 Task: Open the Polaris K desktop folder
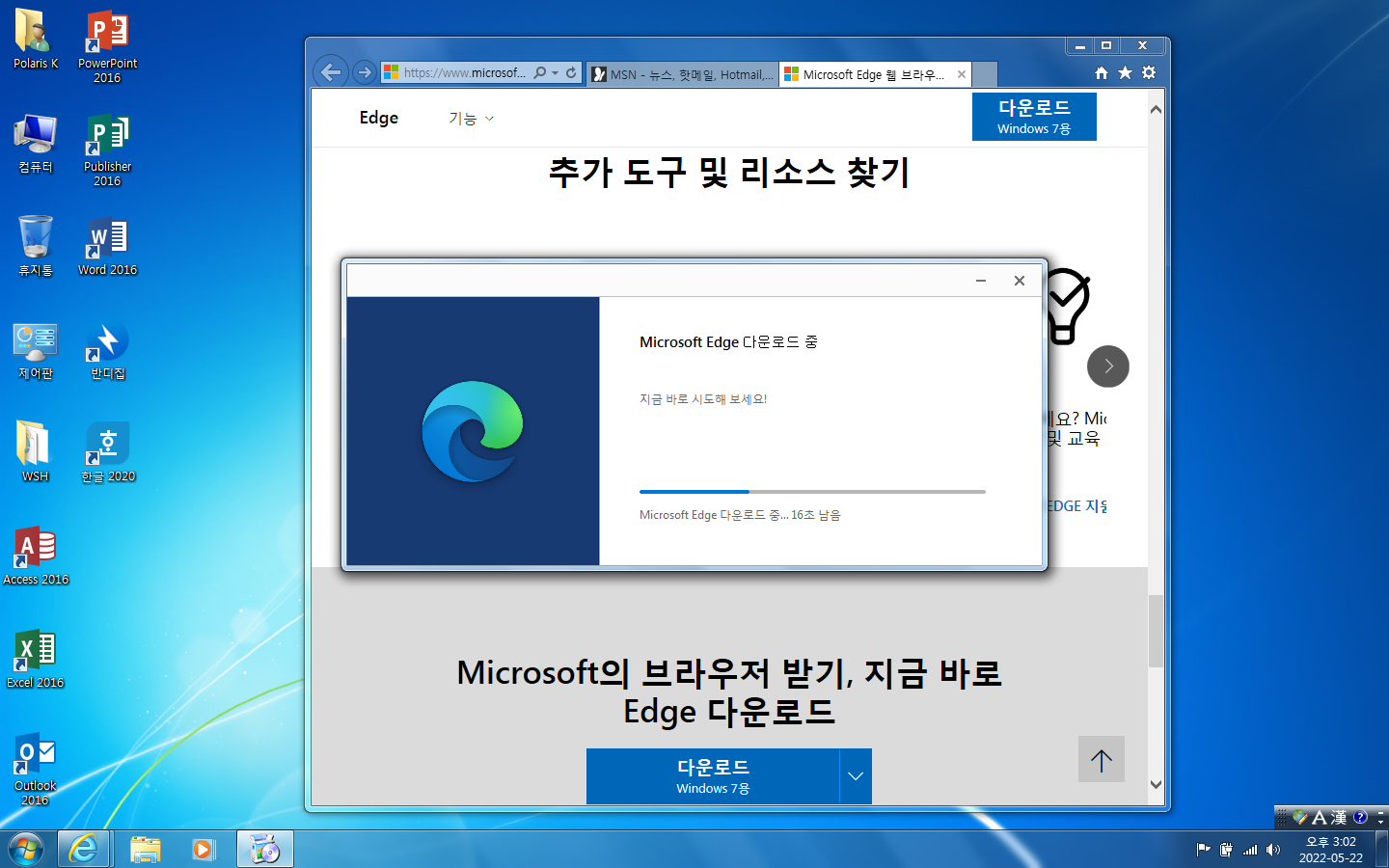pos(35,39)
